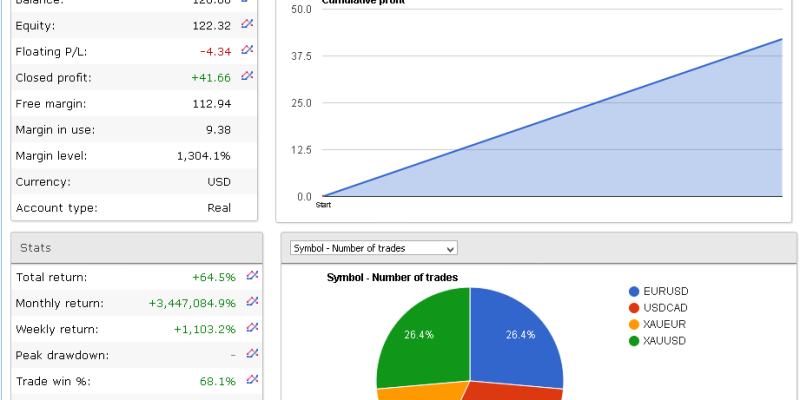Open the Equity chart icon

[x=248, y=24]
